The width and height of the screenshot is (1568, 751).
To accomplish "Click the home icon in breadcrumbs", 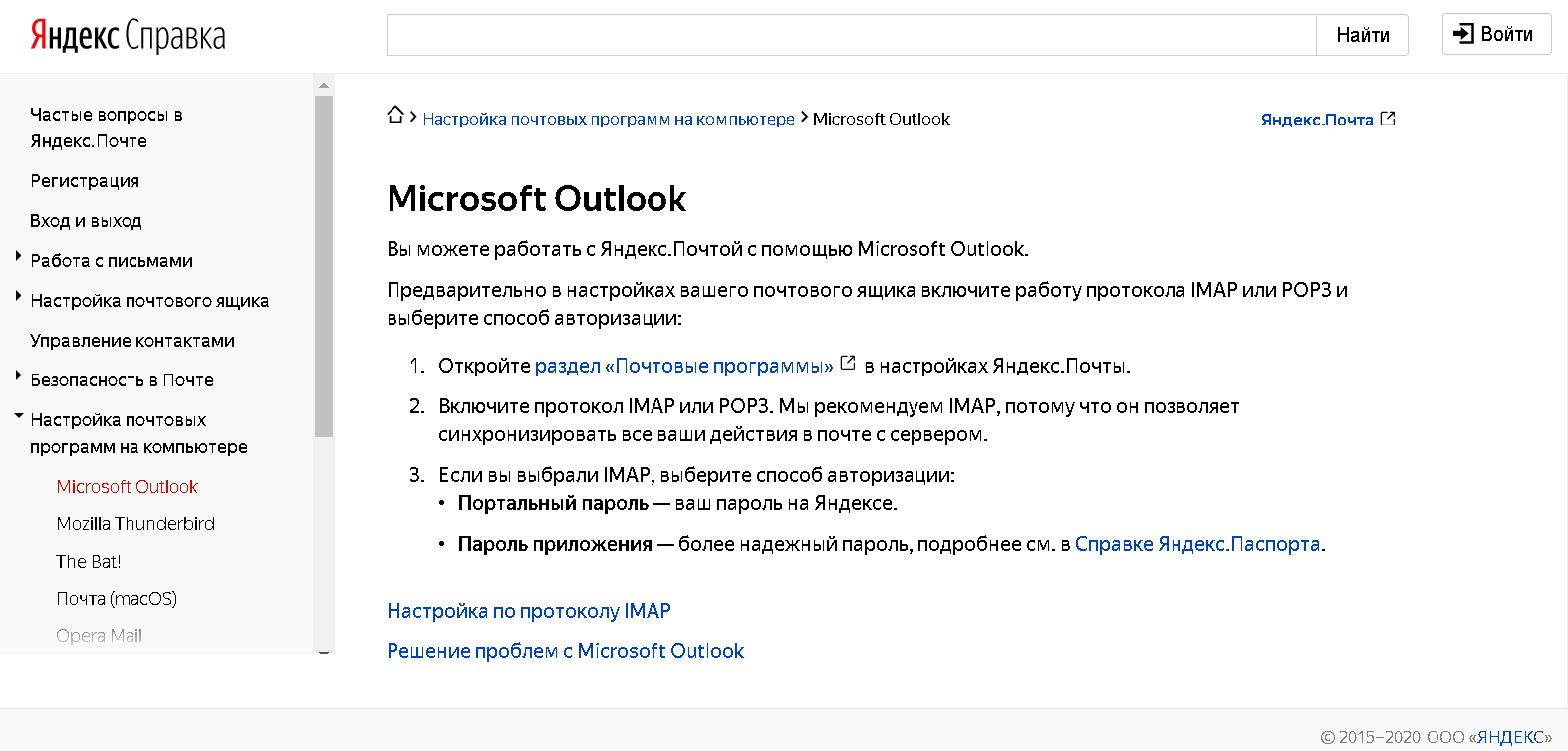I will point(395,116).
